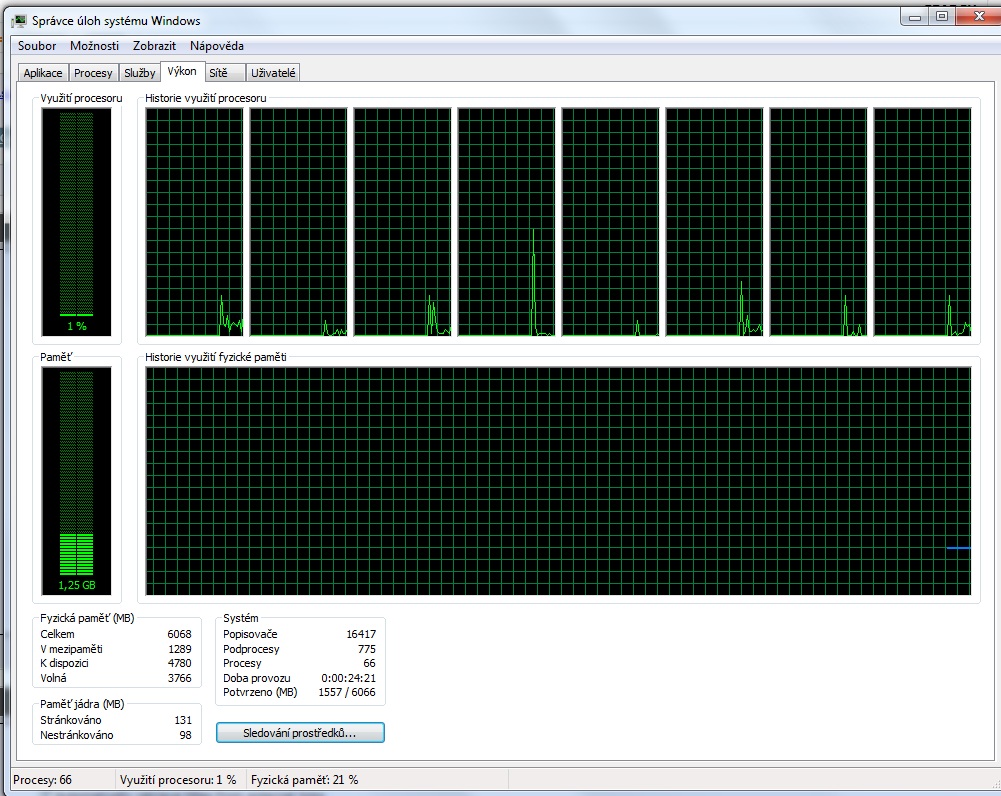The width and height of the screenshot is (1001, 796).
Task: Click status bar text Procesy: 66
Action: point(42,779)
